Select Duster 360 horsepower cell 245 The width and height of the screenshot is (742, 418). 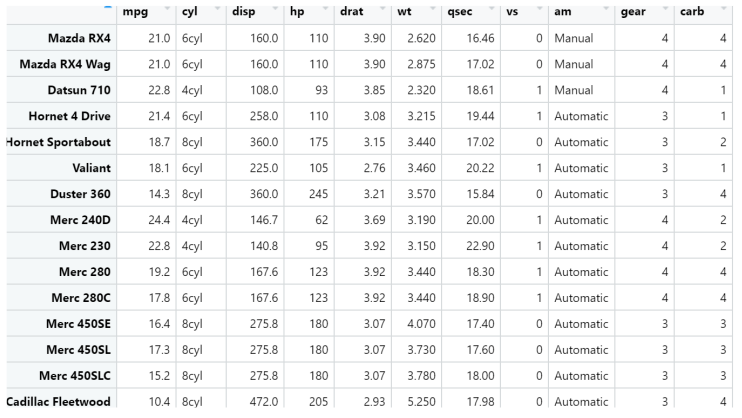[309, 194]
